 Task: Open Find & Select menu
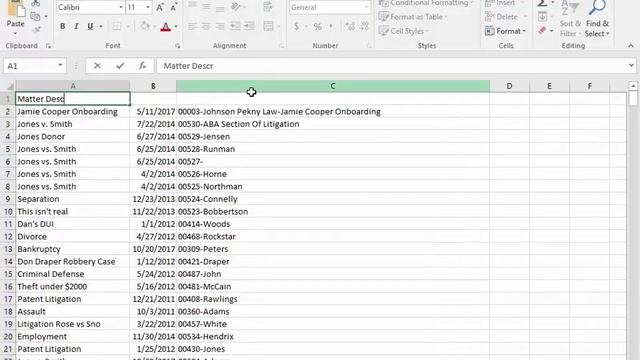597,19
